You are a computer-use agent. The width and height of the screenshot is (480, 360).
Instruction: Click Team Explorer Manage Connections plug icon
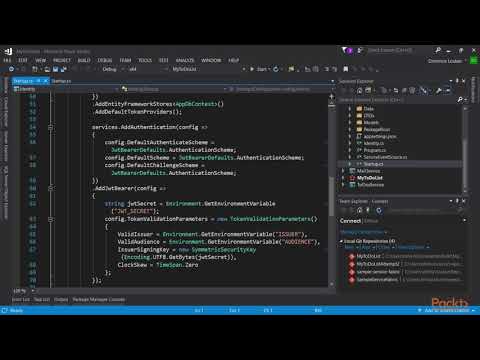[x=368, y=210]
